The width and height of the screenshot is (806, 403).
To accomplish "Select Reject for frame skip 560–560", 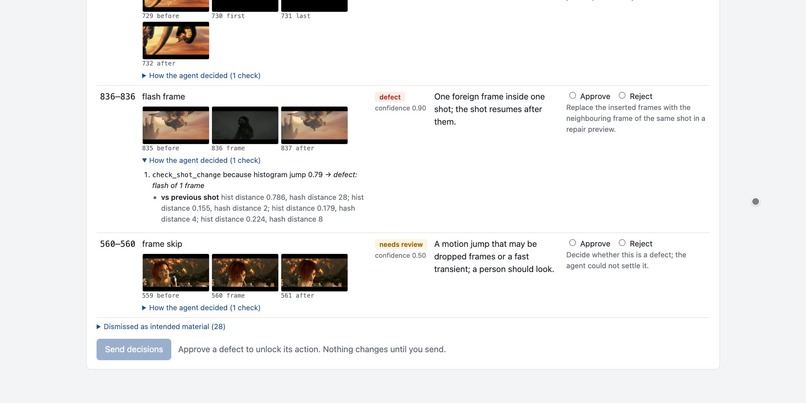I will (622, 243).
